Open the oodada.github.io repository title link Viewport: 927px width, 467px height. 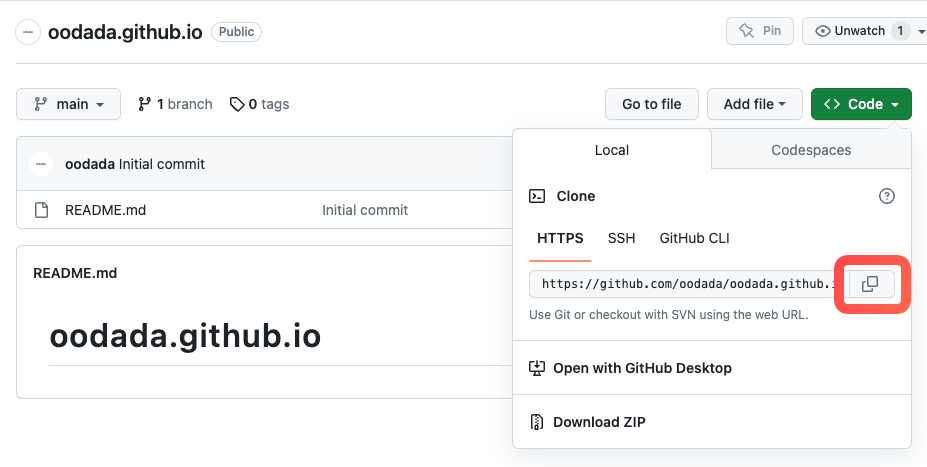[125, 32]
